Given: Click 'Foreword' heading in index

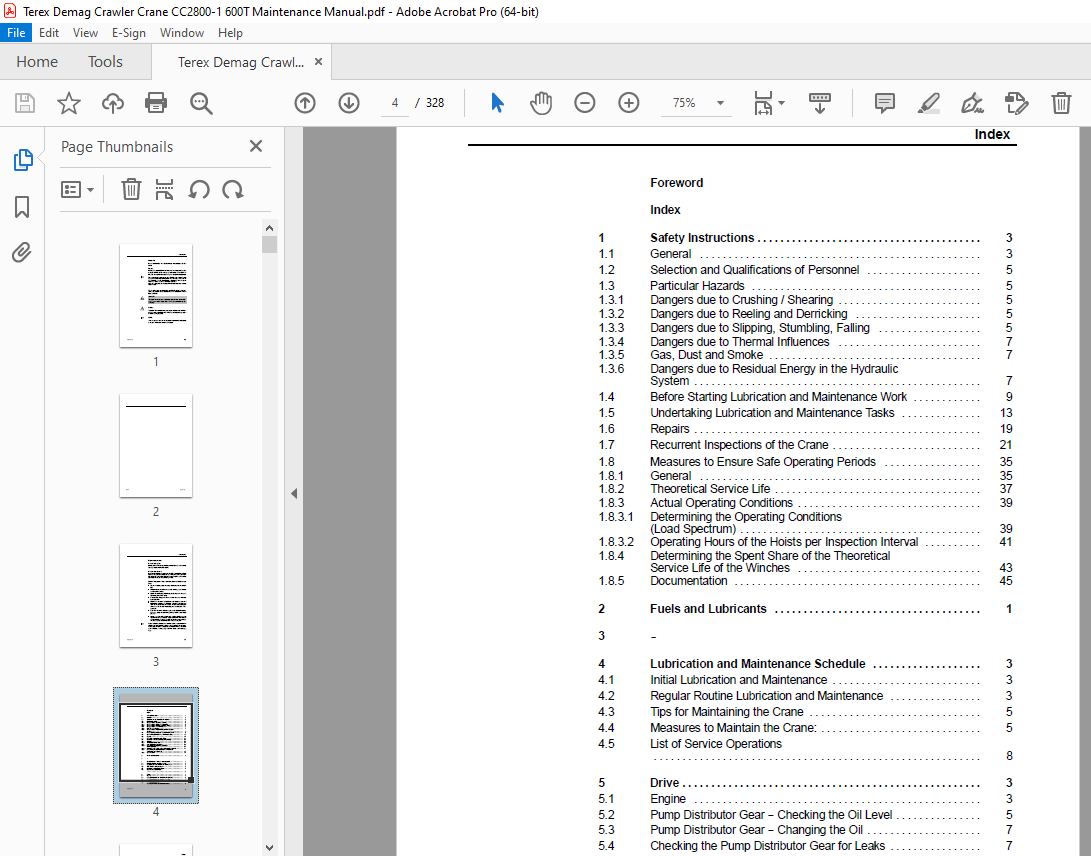Looking at the screenshot, I should coord(676,183).
